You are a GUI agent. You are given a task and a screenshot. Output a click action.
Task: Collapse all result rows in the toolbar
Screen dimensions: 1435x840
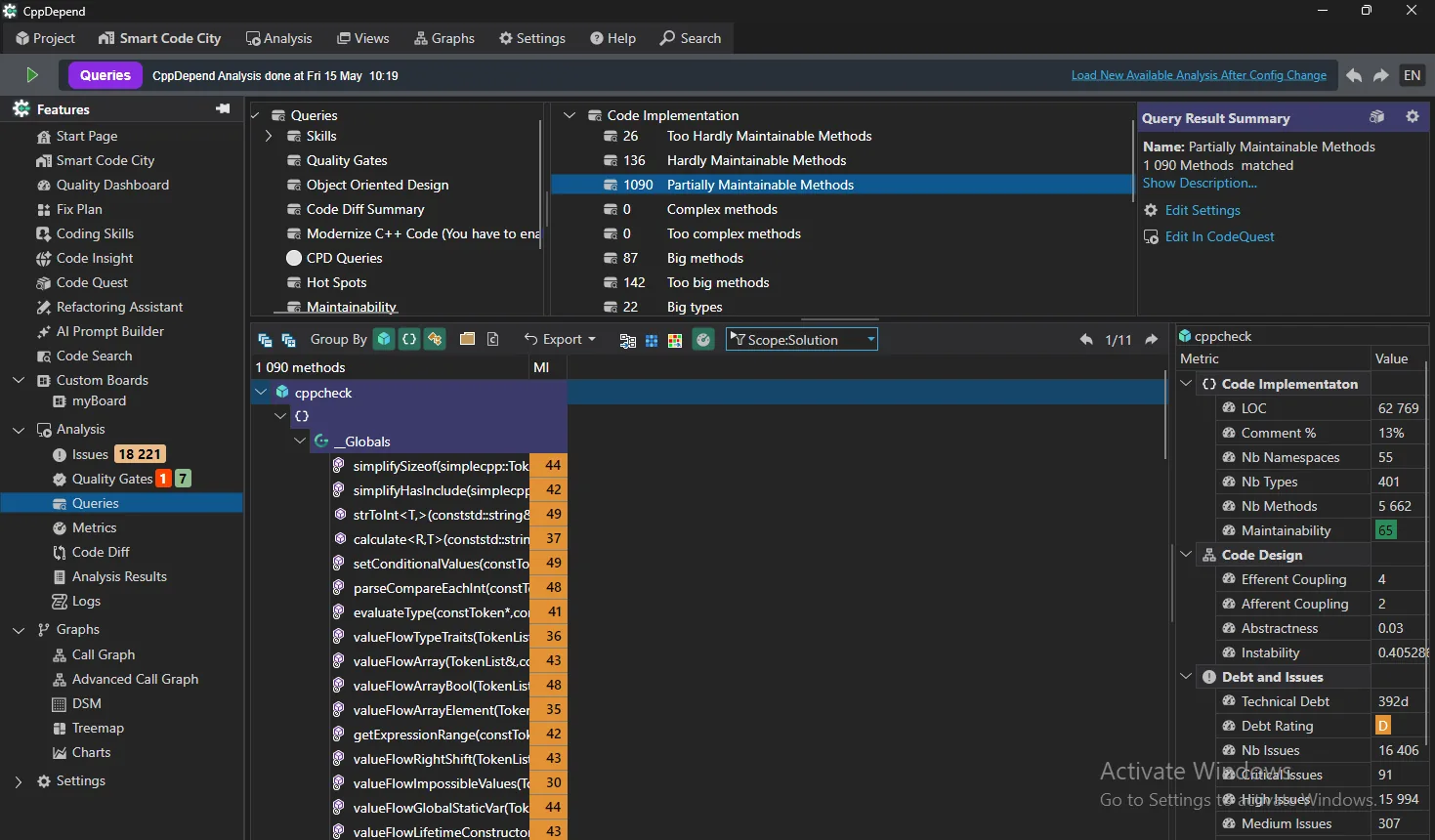265,340
